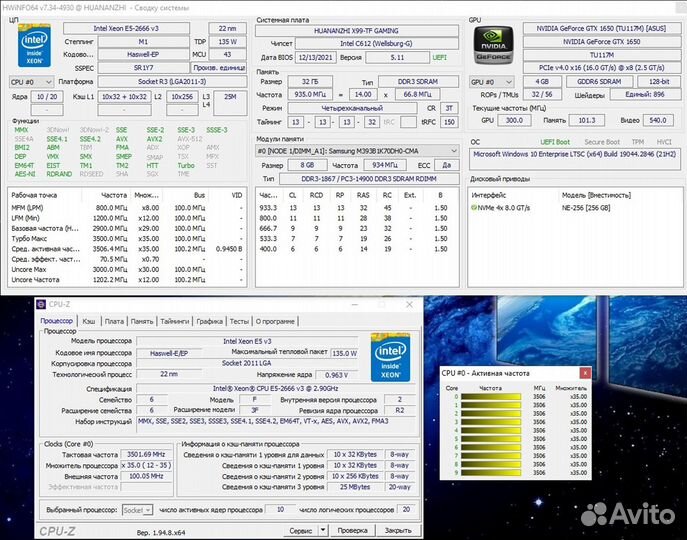Click the Турбо Макс operating point row
This screenshot has width=687, height=540.
tap(127, 238)
